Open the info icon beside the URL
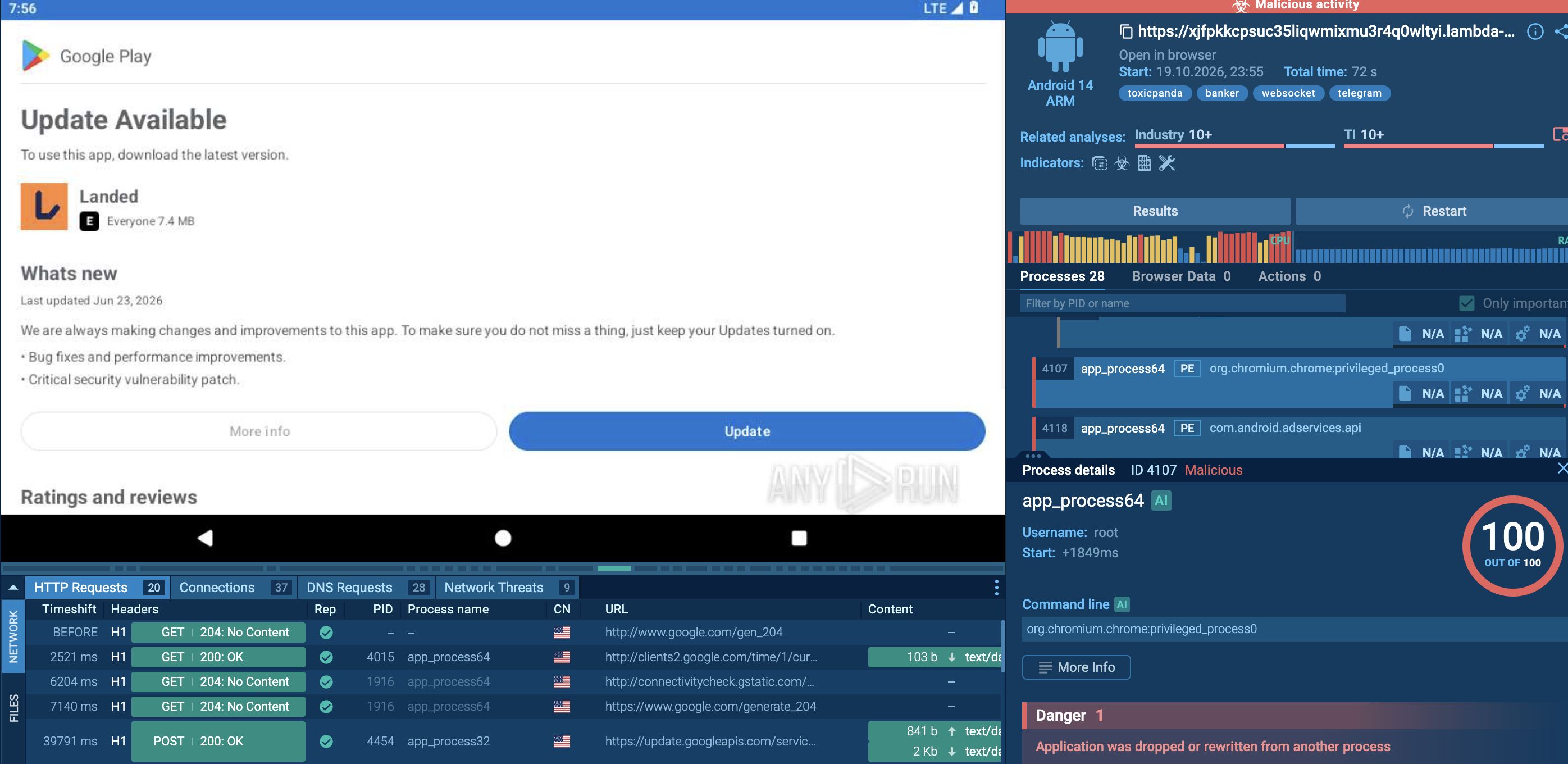 (1534, 31)
